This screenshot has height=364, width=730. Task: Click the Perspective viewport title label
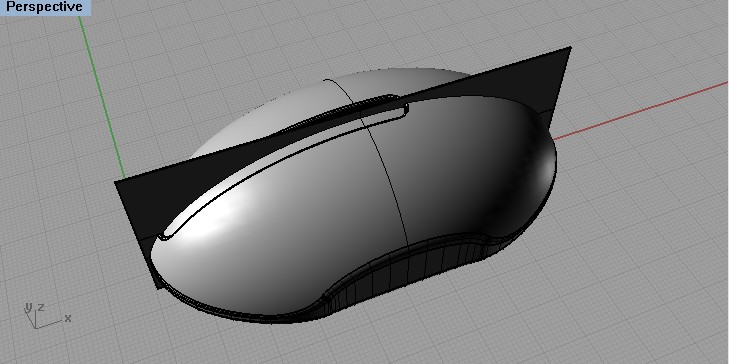click(x=44, y=7)
